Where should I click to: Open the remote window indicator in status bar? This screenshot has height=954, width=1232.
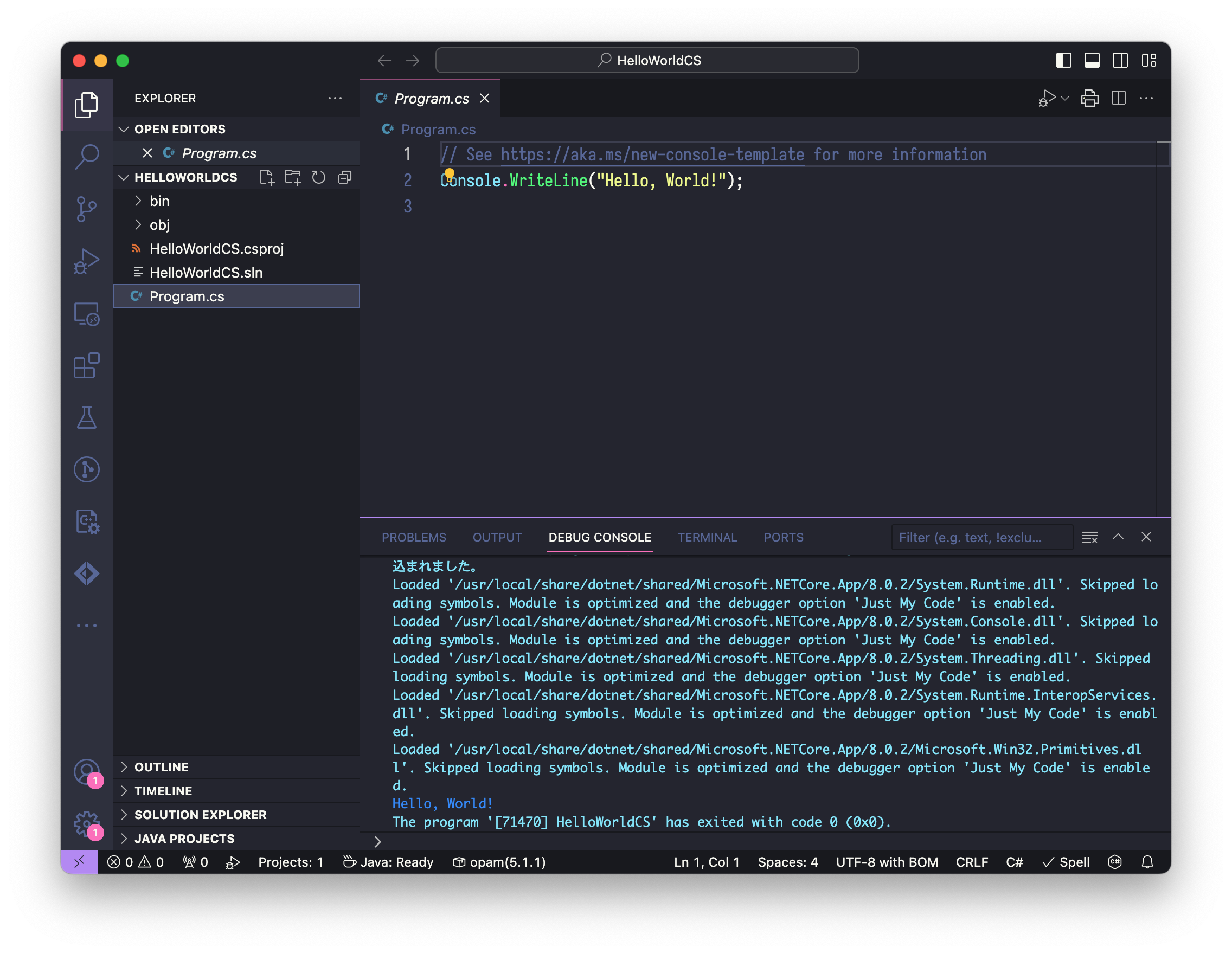click(x=79, y=861)
